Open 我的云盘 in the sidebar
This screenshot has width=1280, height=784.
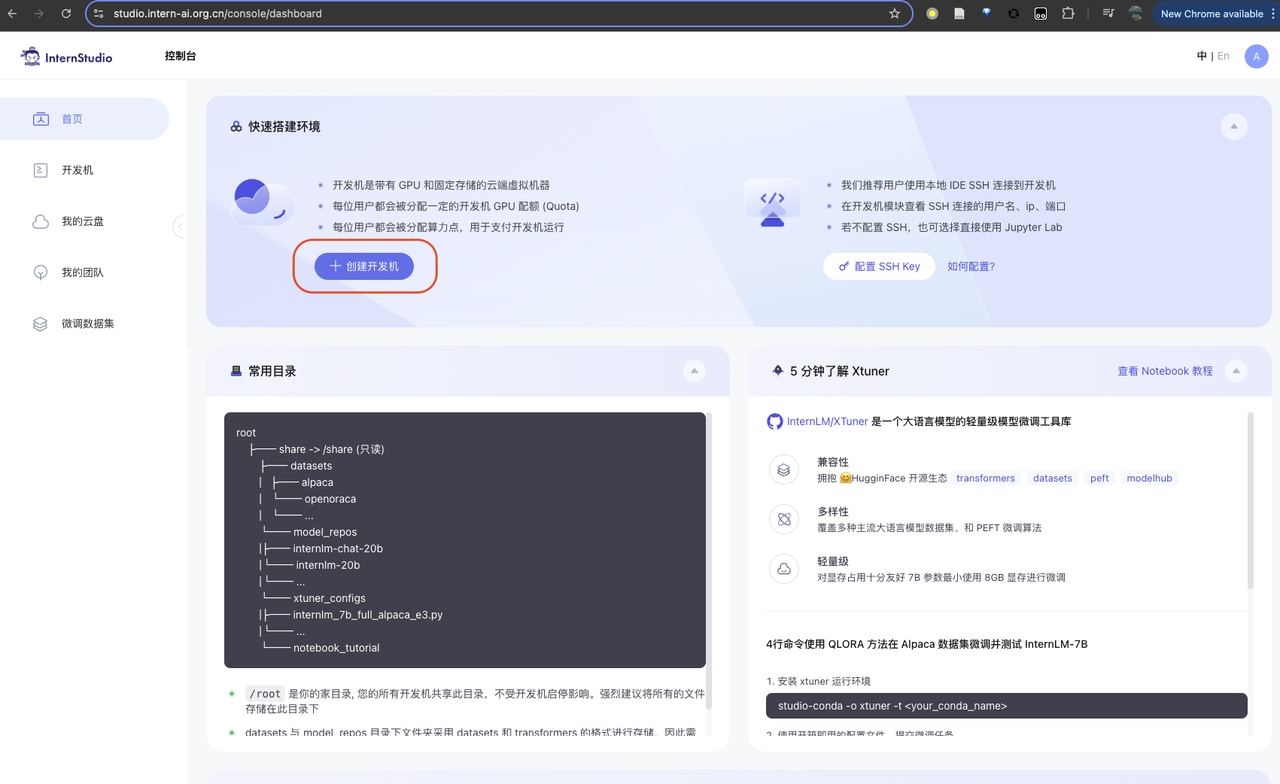point(84,221)
